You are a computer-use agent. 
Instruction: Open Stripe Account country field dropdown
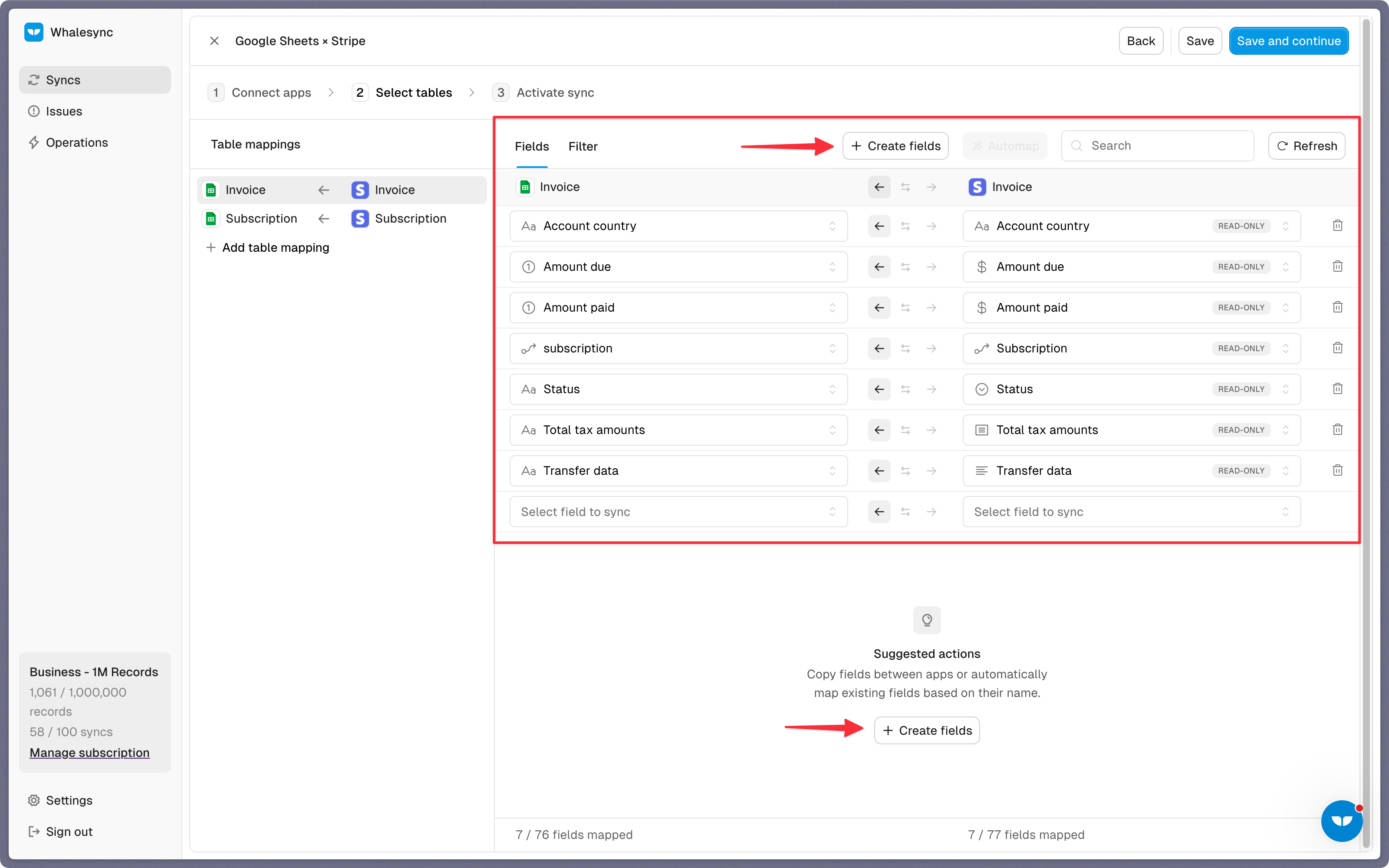click(1131, 226)
